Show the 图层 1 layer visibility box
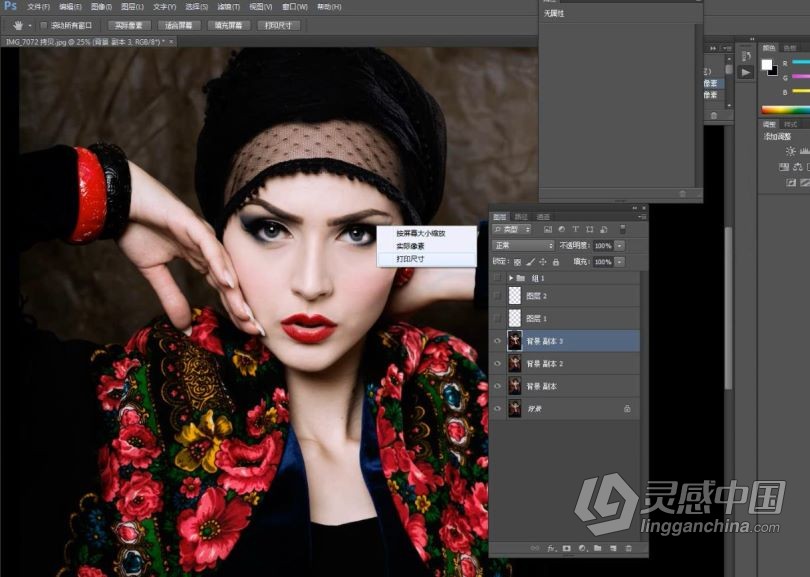 coord(497,318)
